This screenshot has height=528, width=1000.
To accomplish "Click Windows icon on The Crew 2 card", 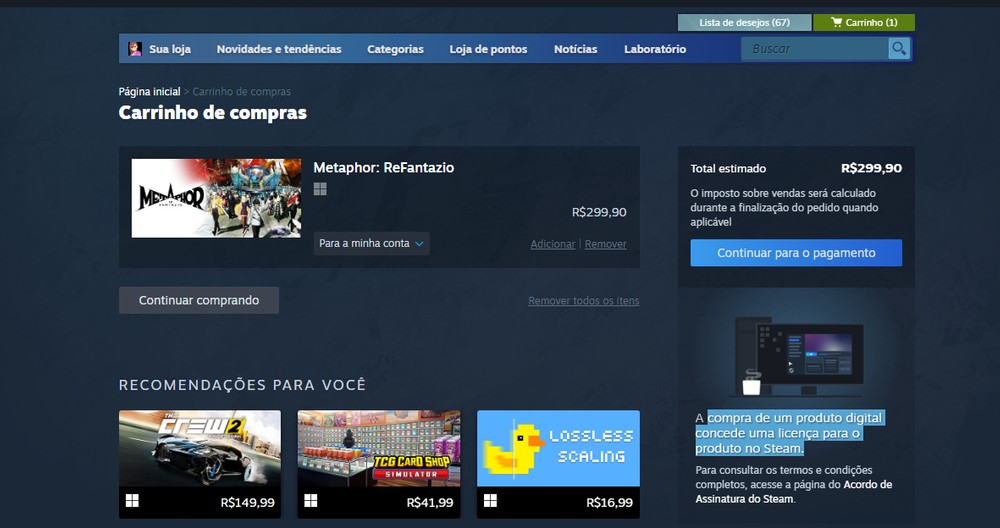I will coord(132,501).
